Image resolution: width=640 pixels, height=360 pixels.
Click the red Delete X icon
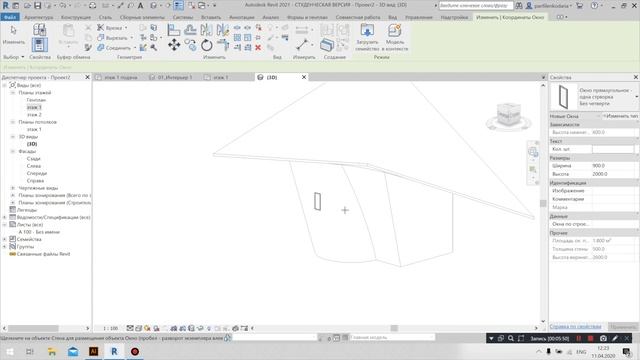258,48
